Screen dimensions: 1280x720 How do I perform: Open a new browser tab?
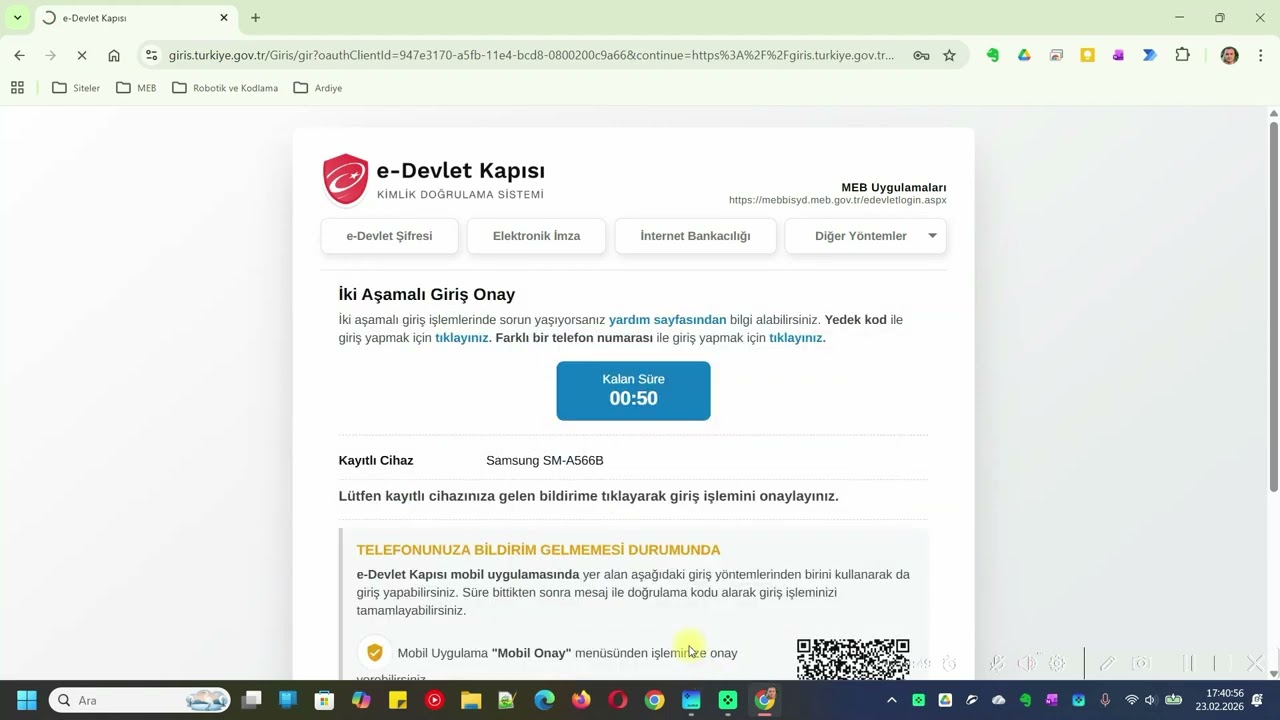pos(255,18)
